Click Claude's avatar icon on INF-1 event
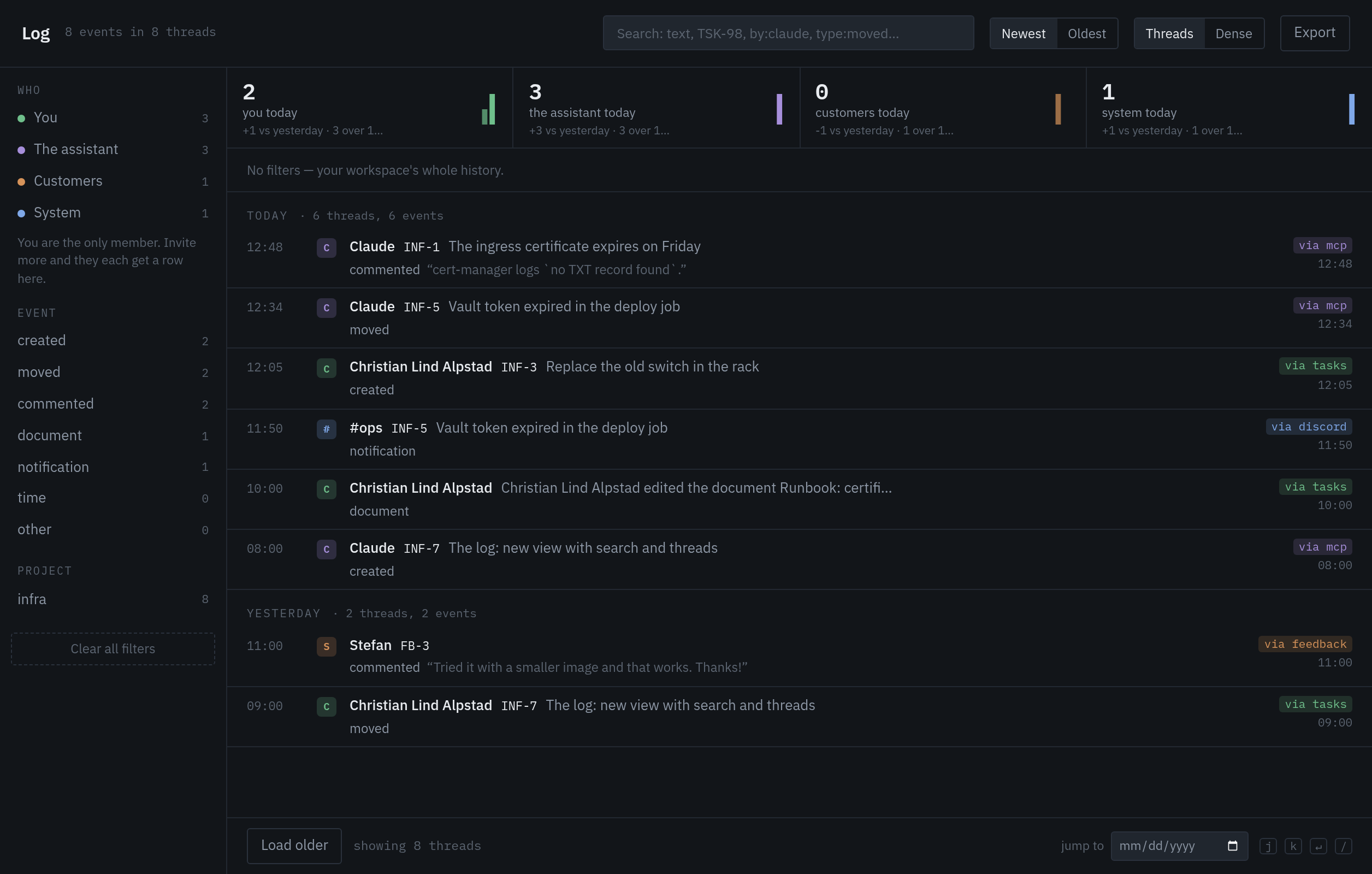Screen dimensions: 1372x874 327,248
